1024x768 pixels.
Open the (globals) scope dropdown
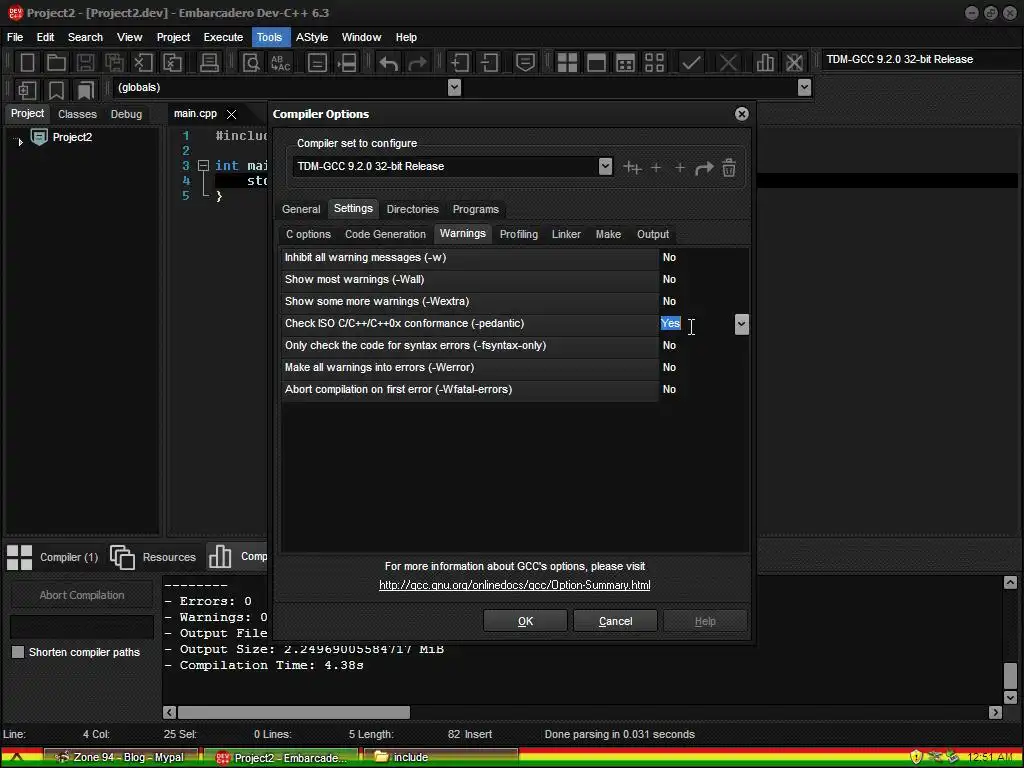(x=455, y=88)
